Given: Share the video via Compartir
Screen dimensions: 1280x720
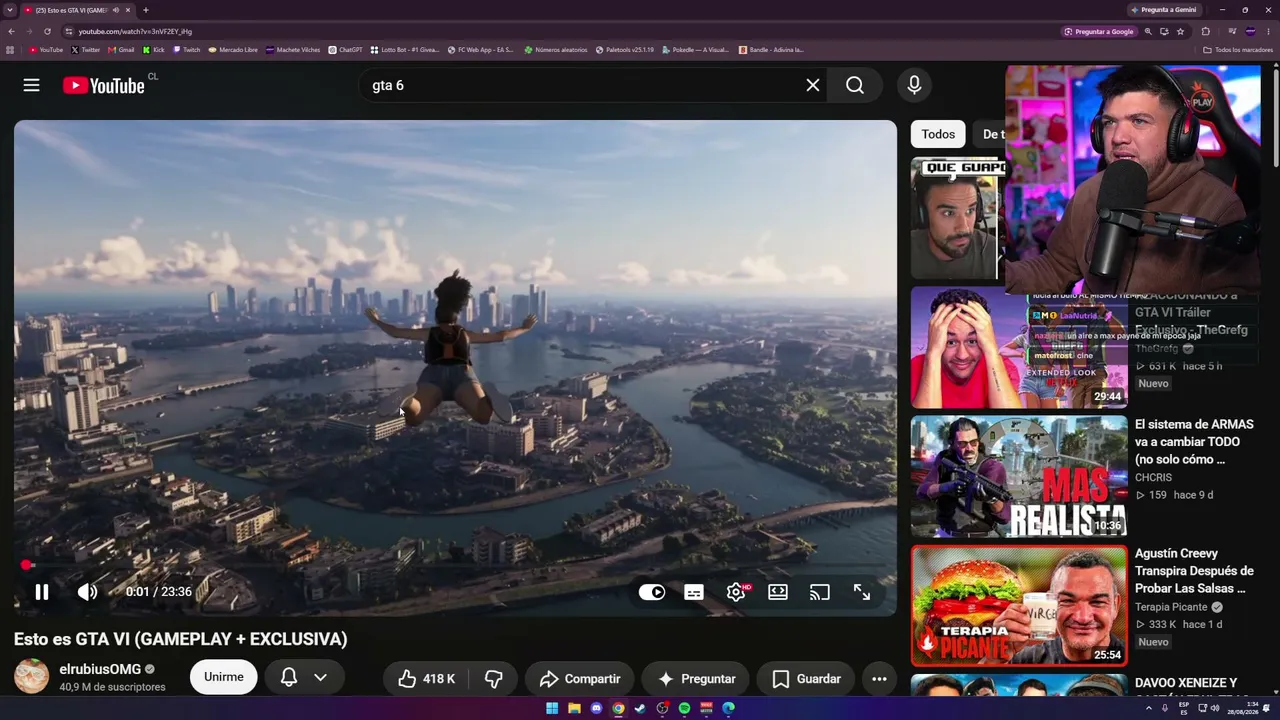Looking at the screenshot, I should [x=580, y=679].
